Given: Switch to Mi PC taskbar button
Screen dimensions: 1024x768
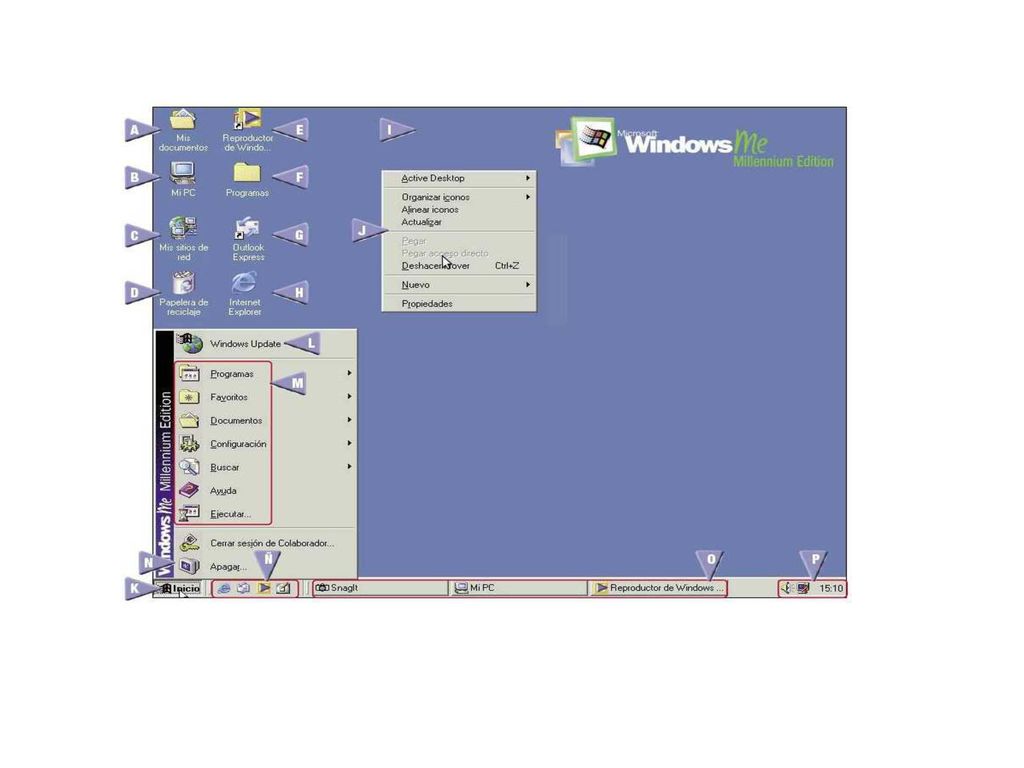Looking at the screenshot, I should (x=520, y=588).
